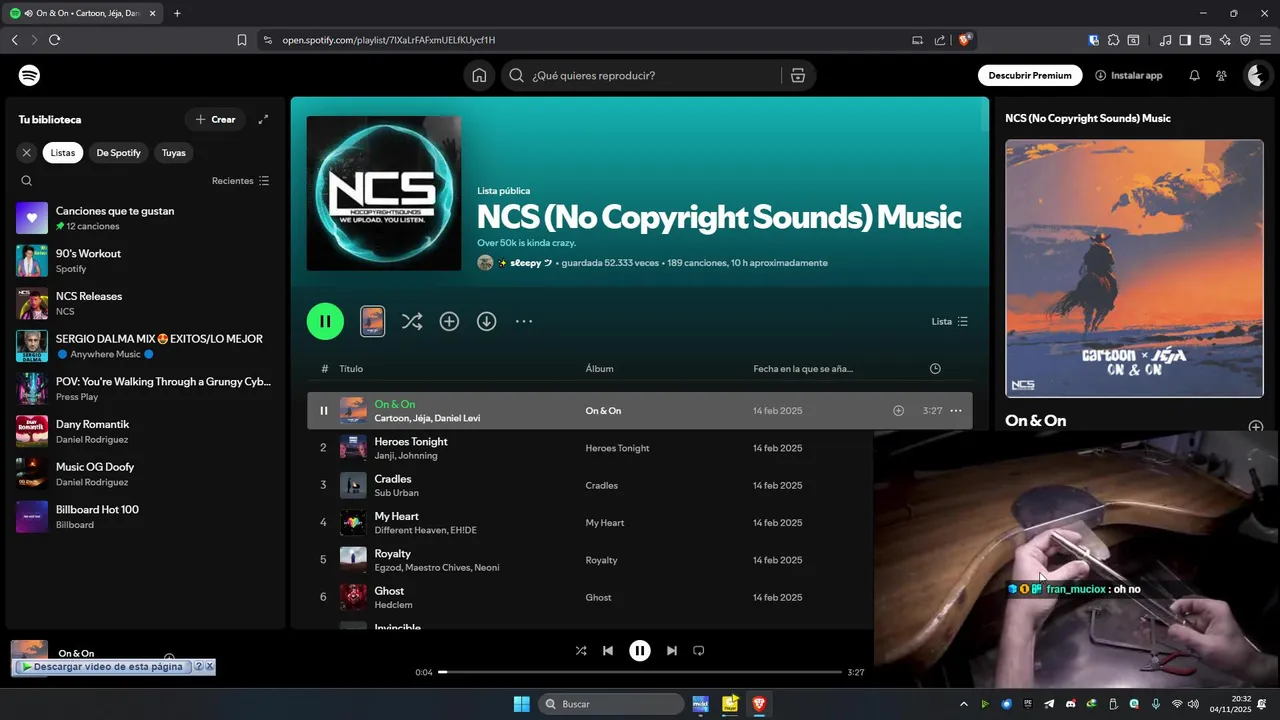Click the Descubrir Premium button

[1029, 75]
